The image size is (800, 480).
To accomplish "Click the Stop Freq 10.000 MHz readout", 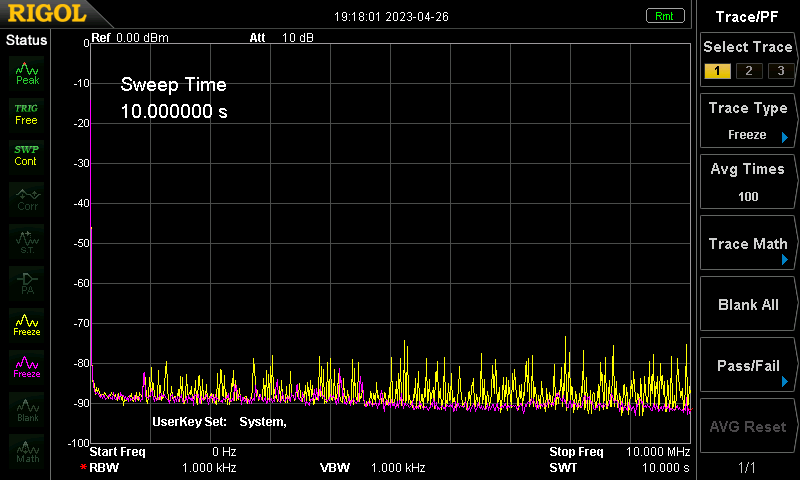I will (619, 452).
